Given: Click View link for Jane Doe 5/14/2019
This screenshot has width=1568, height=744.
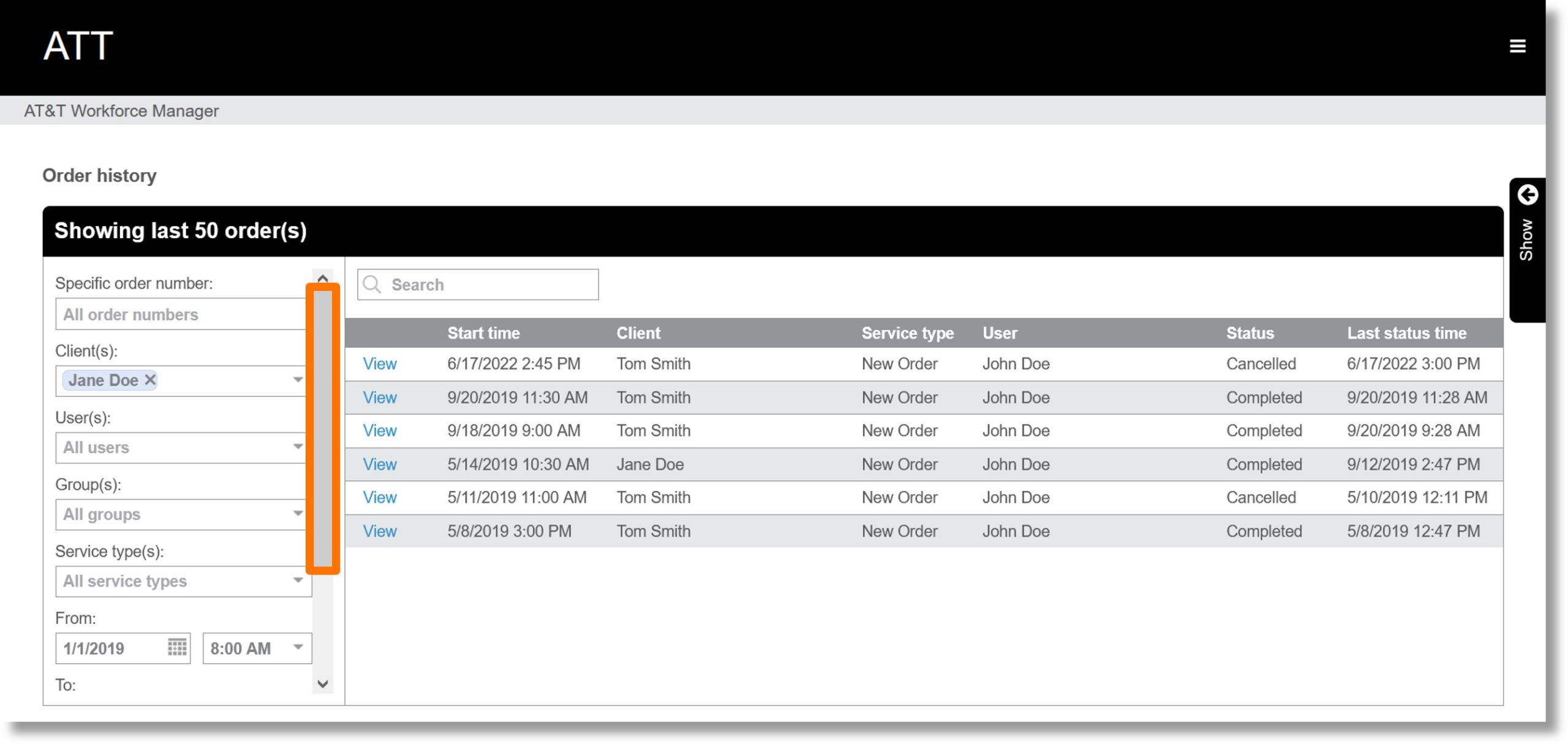Looking at the screenshot, I should (378, 463).
